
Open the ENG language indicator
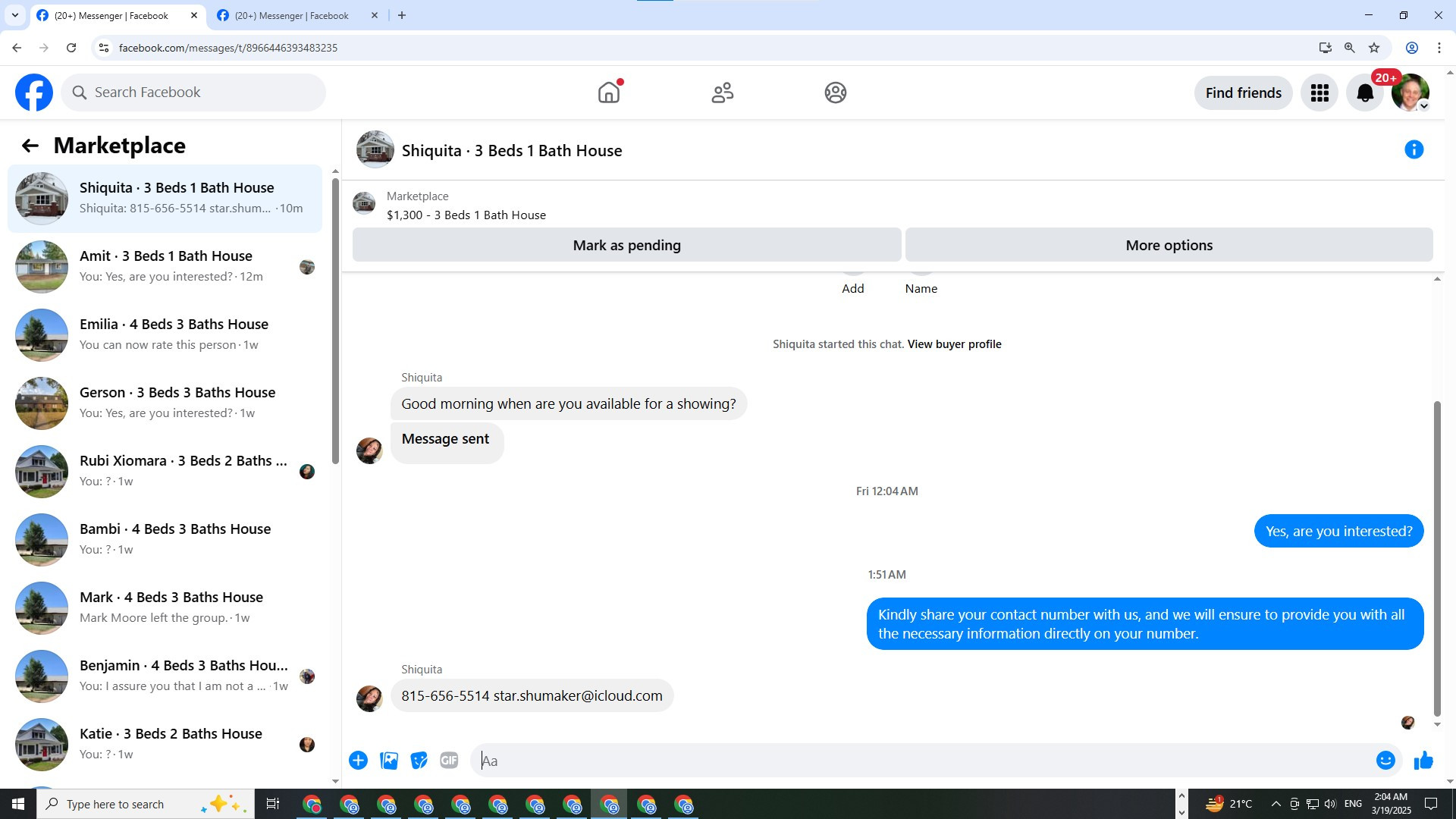click(x=1354, y=804)
